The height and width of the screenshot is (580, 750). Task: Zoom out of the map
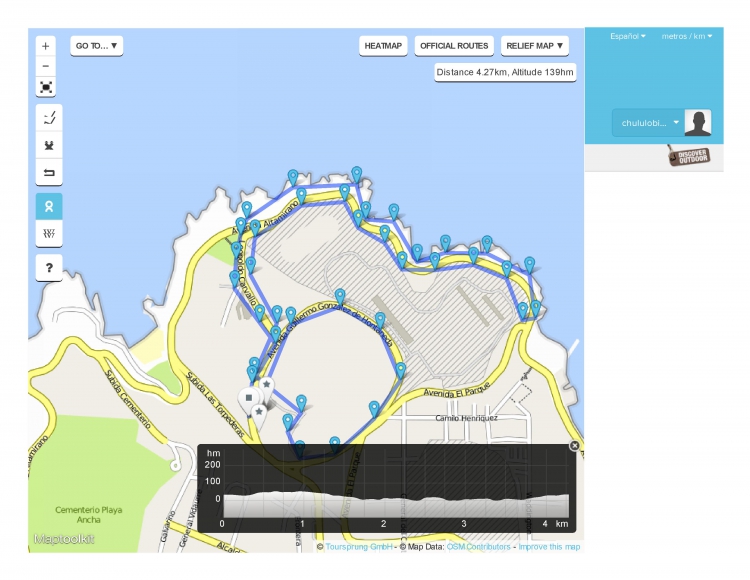(47, 66)
